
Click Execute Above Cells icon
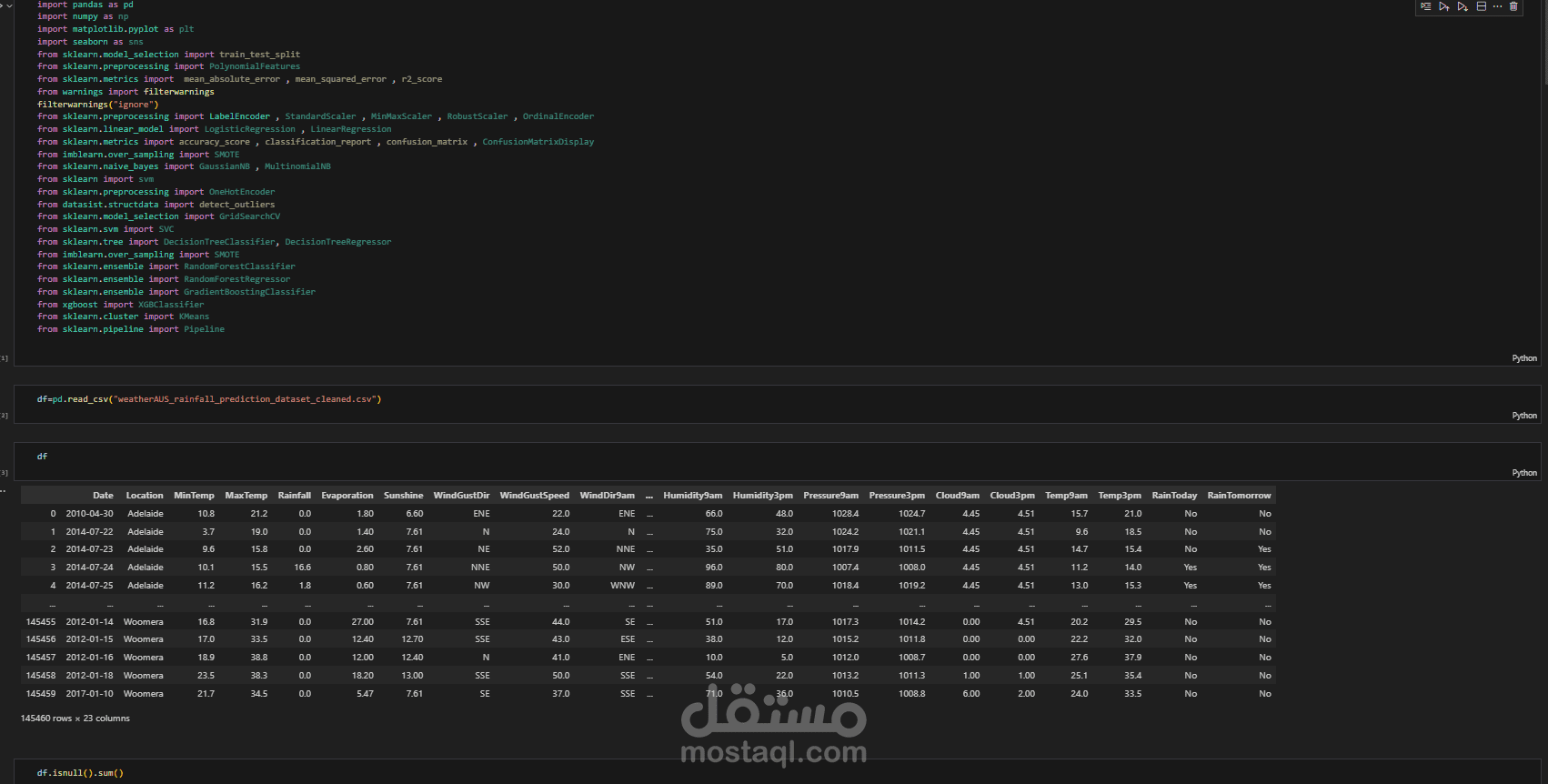click(x=1443, y=6)
